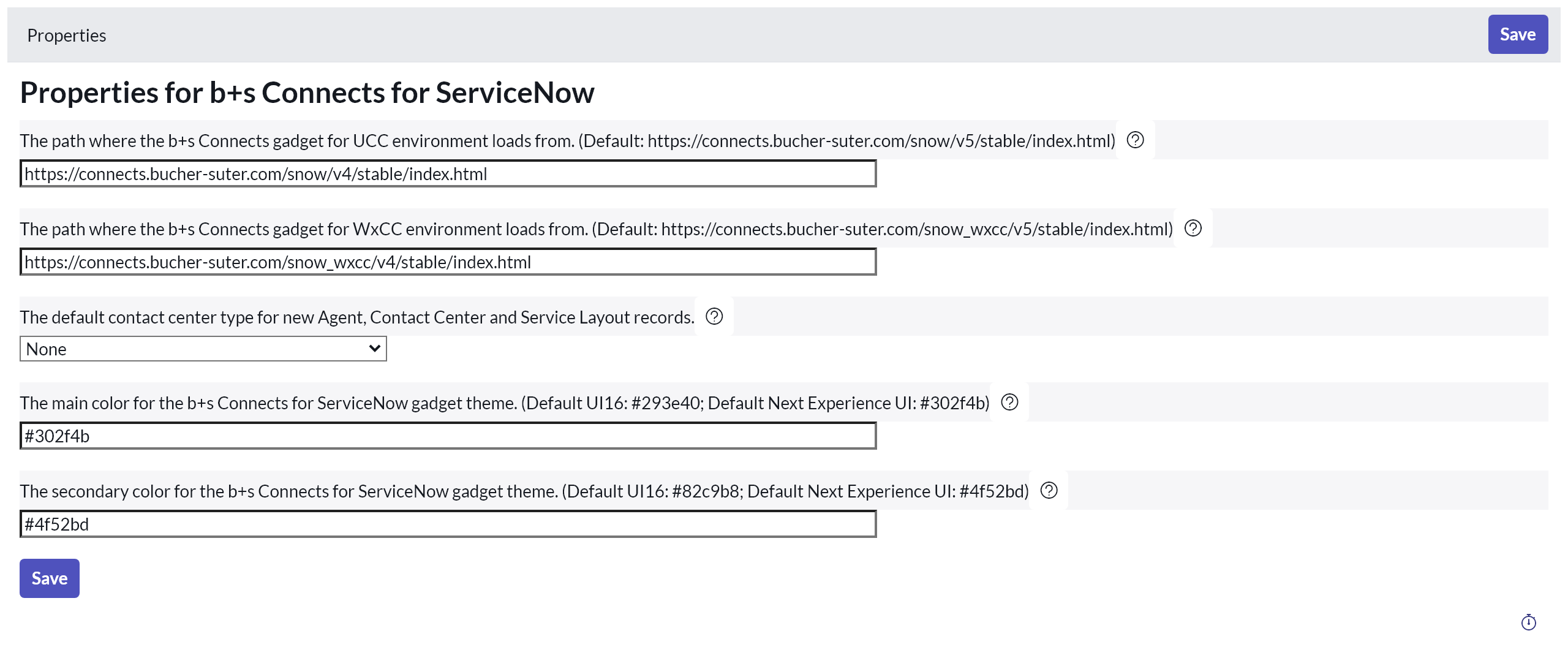Click the default contact center type label

pos(357,317)
